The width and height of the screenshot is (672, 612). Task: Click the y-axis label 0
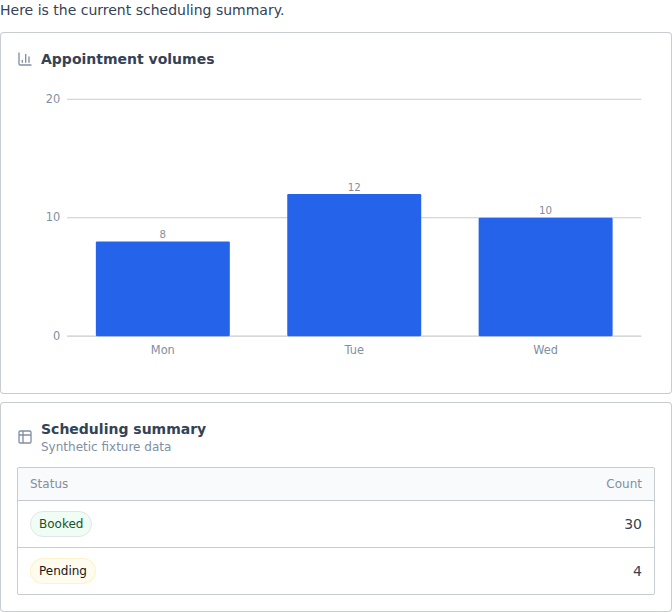pos(57,336)
